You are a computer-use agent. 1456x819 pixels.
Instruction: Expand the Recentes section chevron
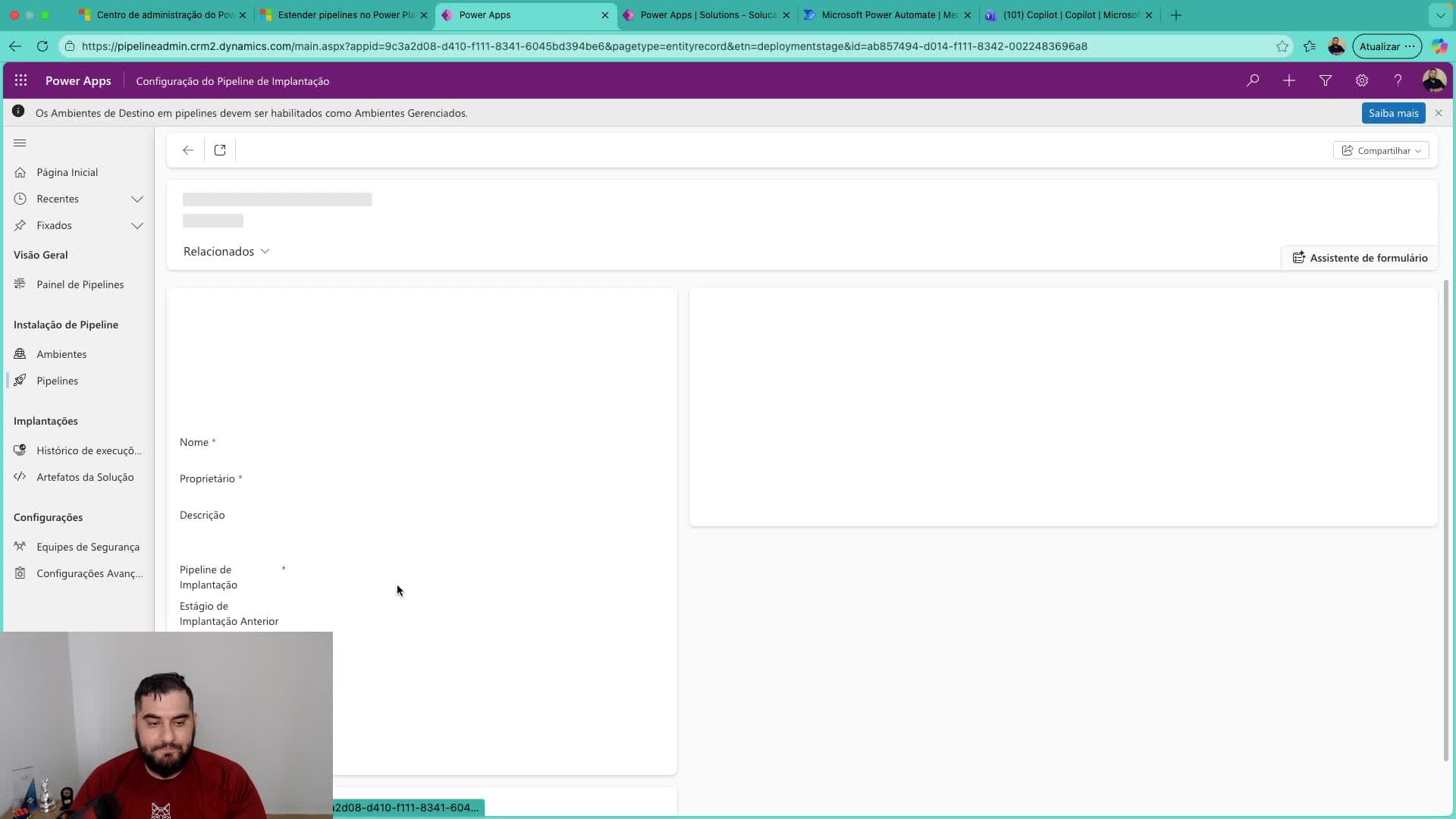click(x=137, y=199)
